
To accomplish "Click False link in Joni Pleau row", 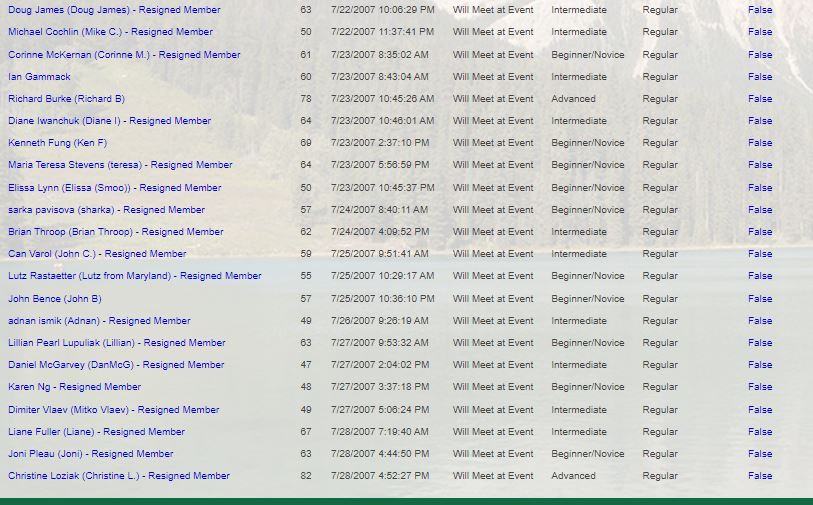I will coord(760,454).
